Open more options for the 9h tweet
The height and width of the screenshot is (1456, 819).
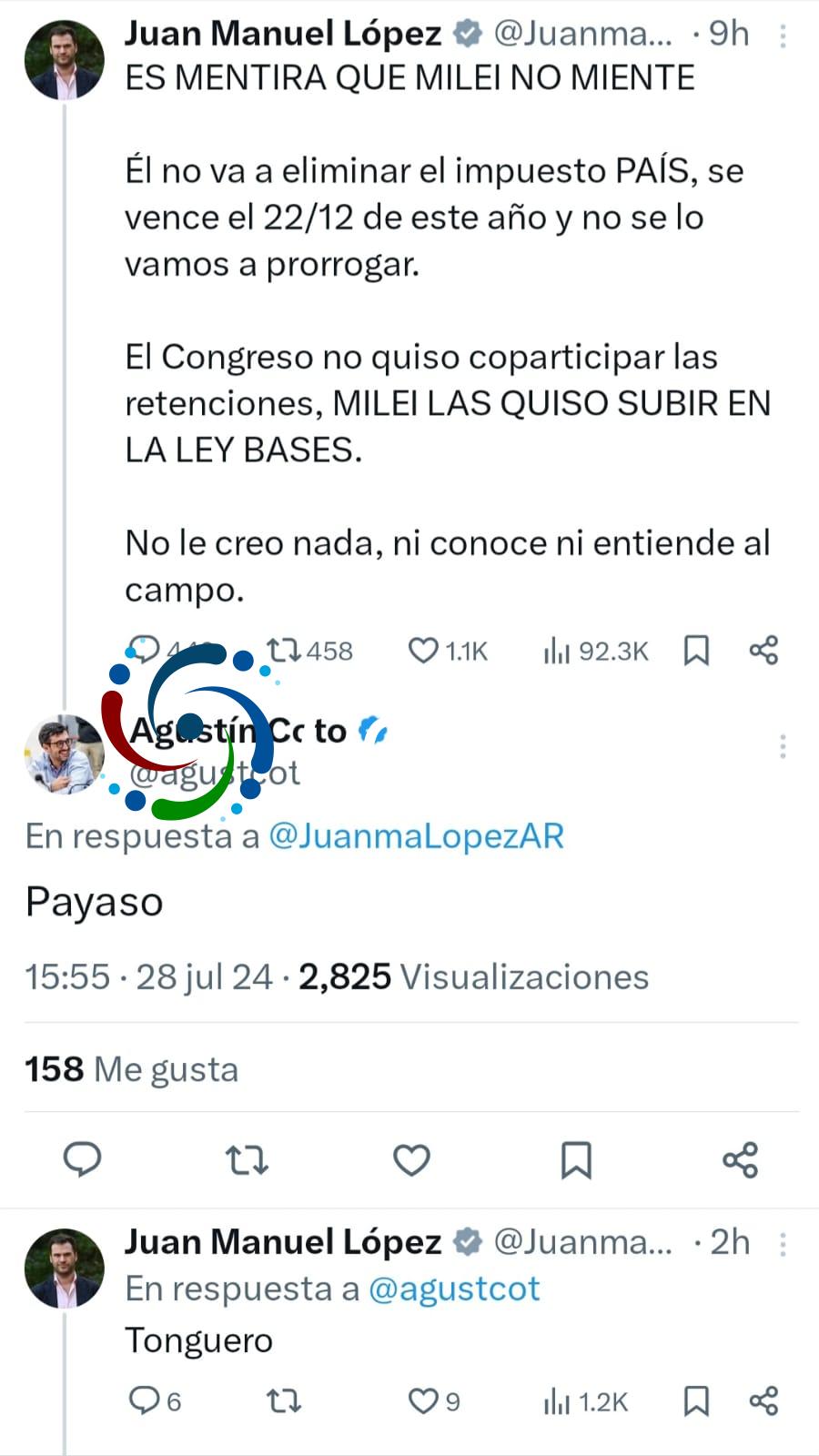click(x=783, y=35)
